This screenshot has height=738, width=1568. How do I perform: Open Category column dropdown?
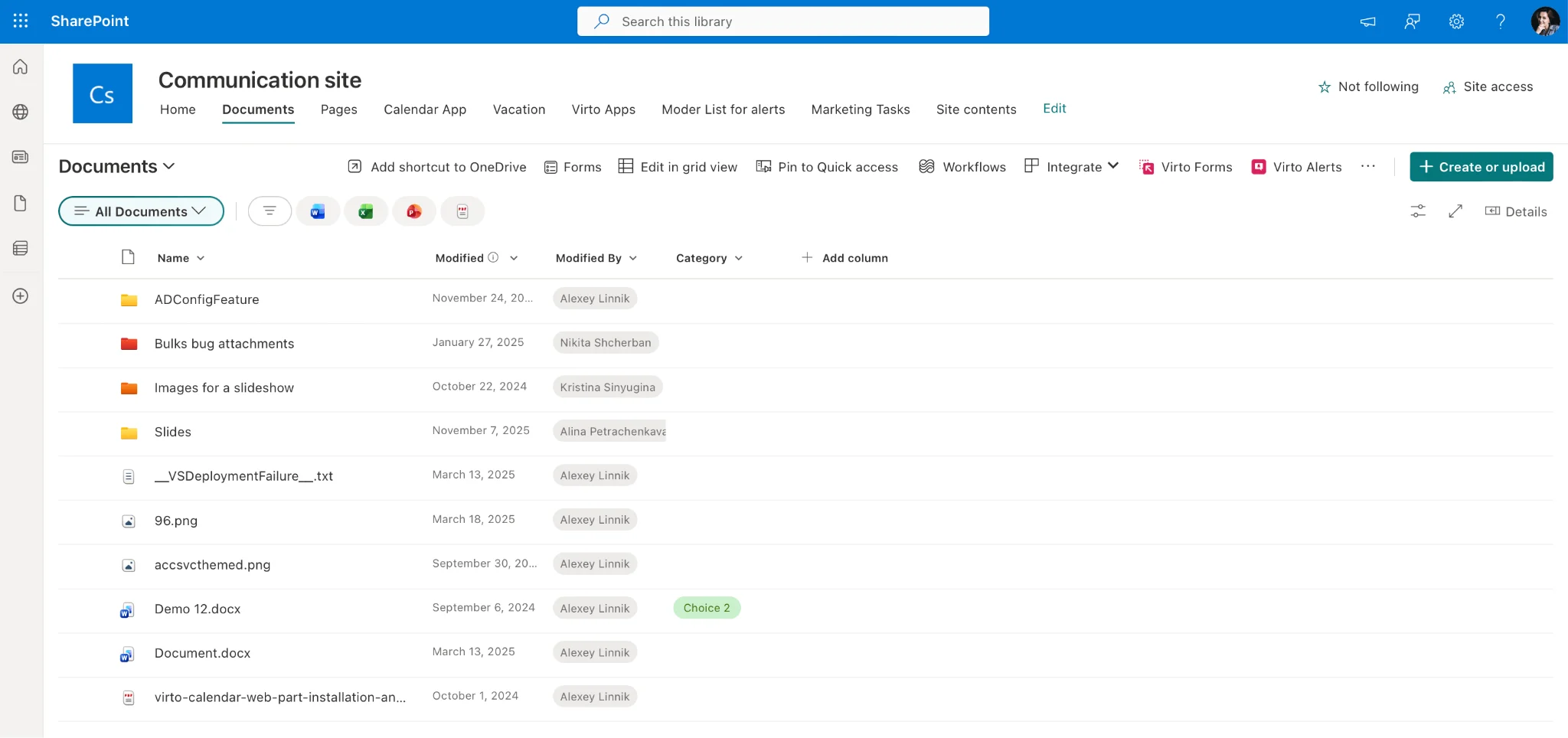pyautogui.click(x=739, y=259)
